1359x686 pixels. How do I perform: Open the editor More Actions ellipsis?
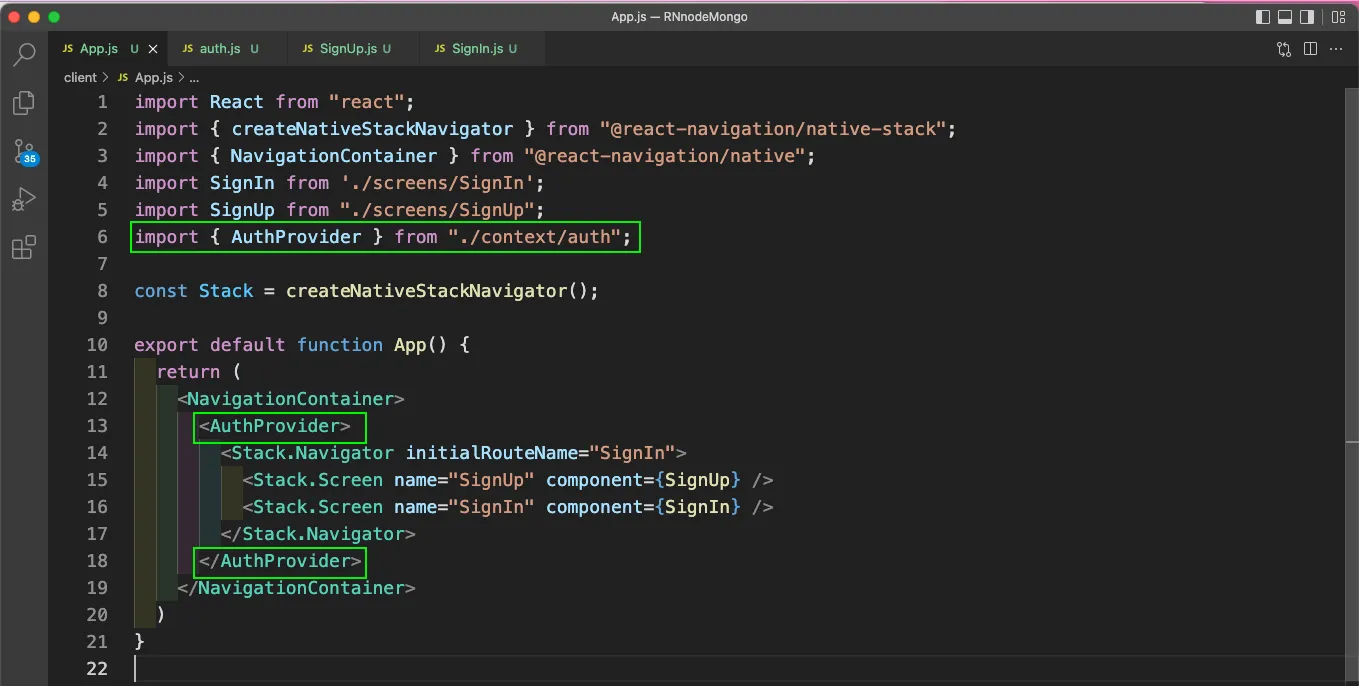(x=1337, y=49)
